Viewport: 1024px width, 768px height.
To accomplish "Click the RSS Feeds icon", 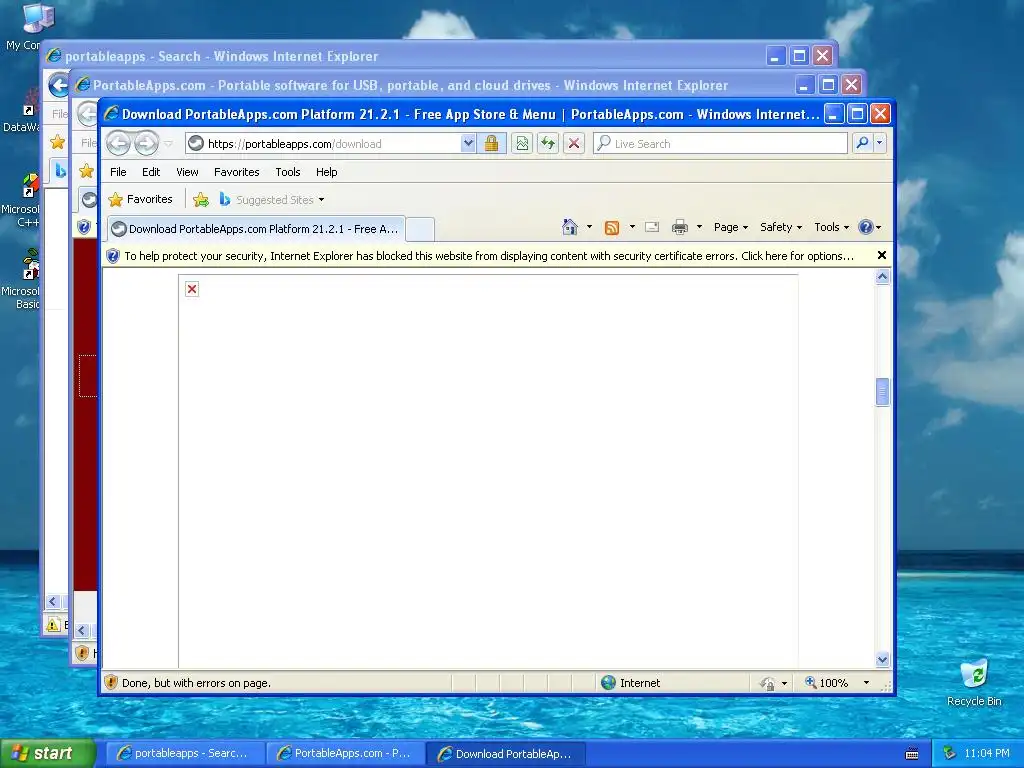I will click(612, 227).
